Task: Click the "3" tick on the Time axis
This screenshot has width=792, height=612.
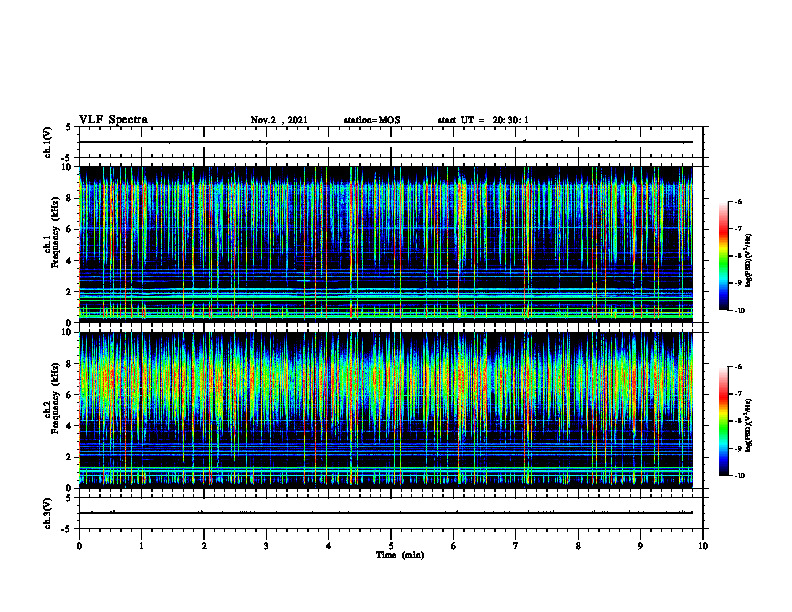Action: pos(266,546)
